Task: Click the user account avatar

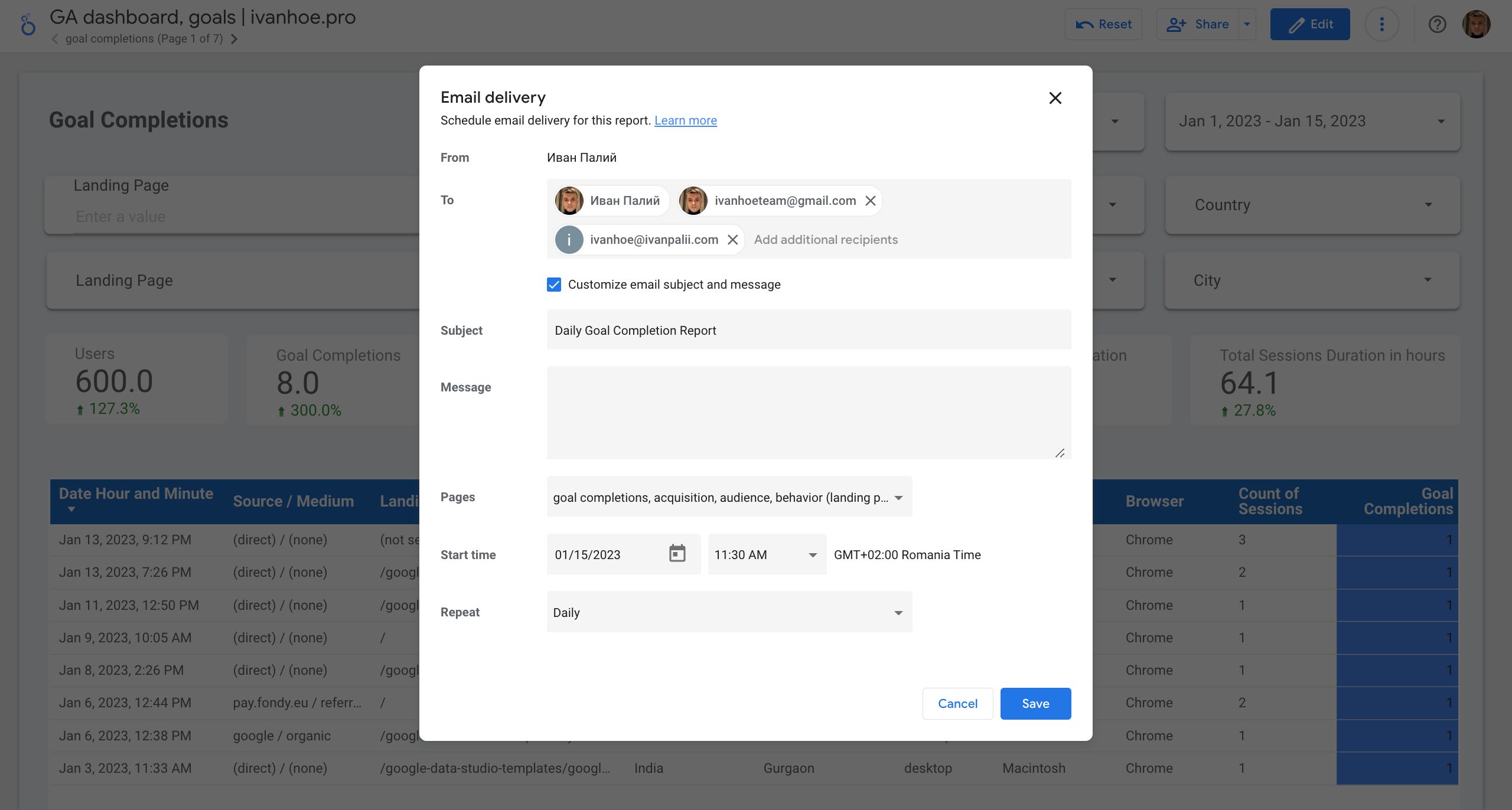Action: [1476, 24]
